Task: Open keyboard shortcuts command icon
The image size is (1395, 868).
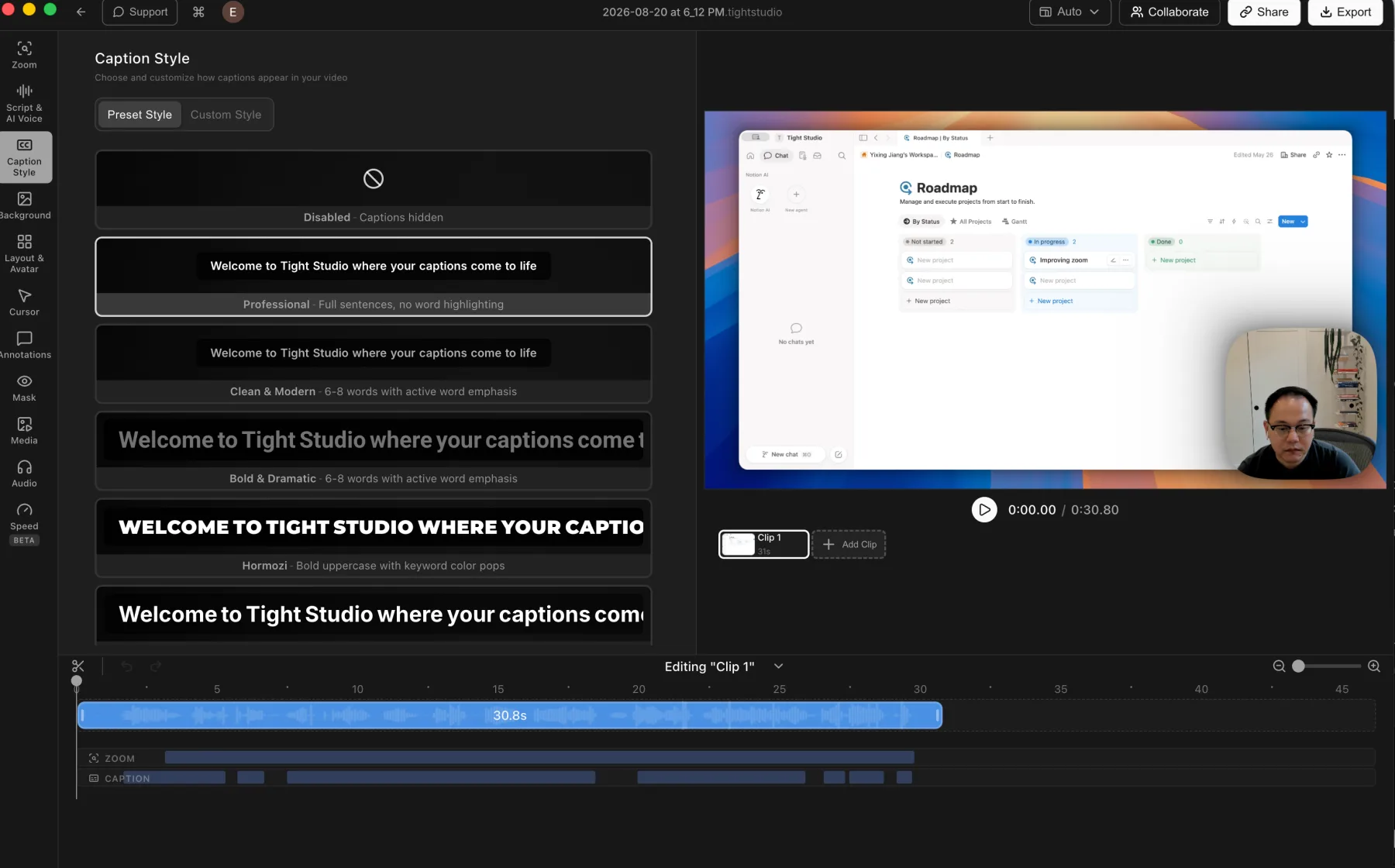Action: tap(198, 12)
